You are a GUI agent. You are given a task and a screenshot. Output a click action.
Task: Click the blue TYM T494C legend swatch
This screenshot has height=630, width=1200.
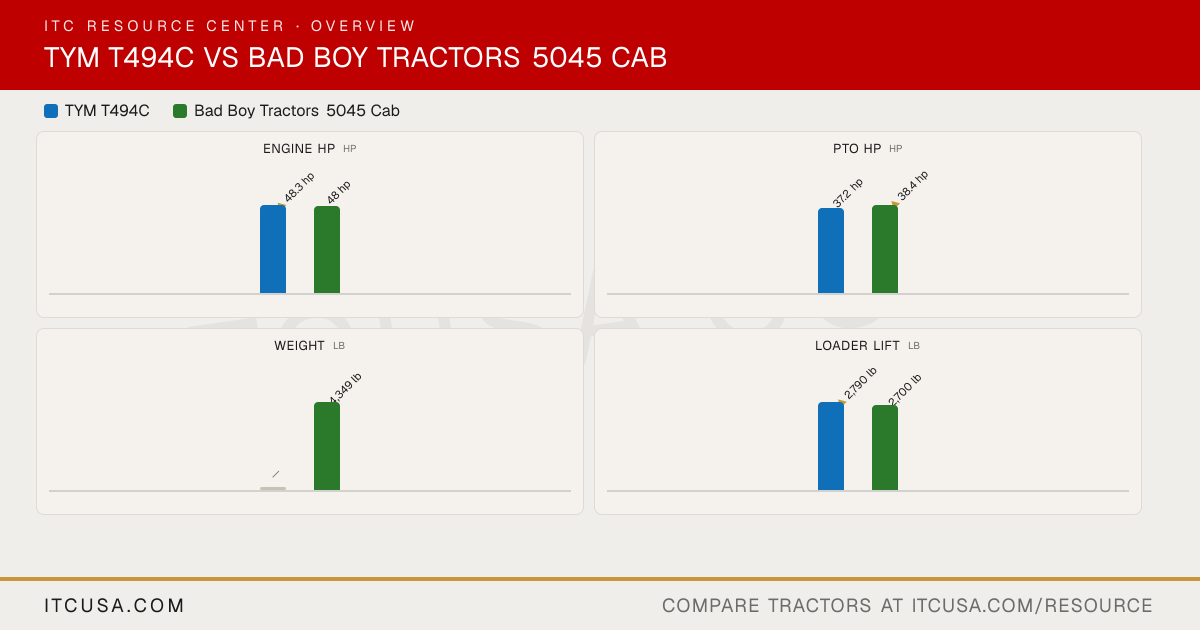click(x=51, y=111)
